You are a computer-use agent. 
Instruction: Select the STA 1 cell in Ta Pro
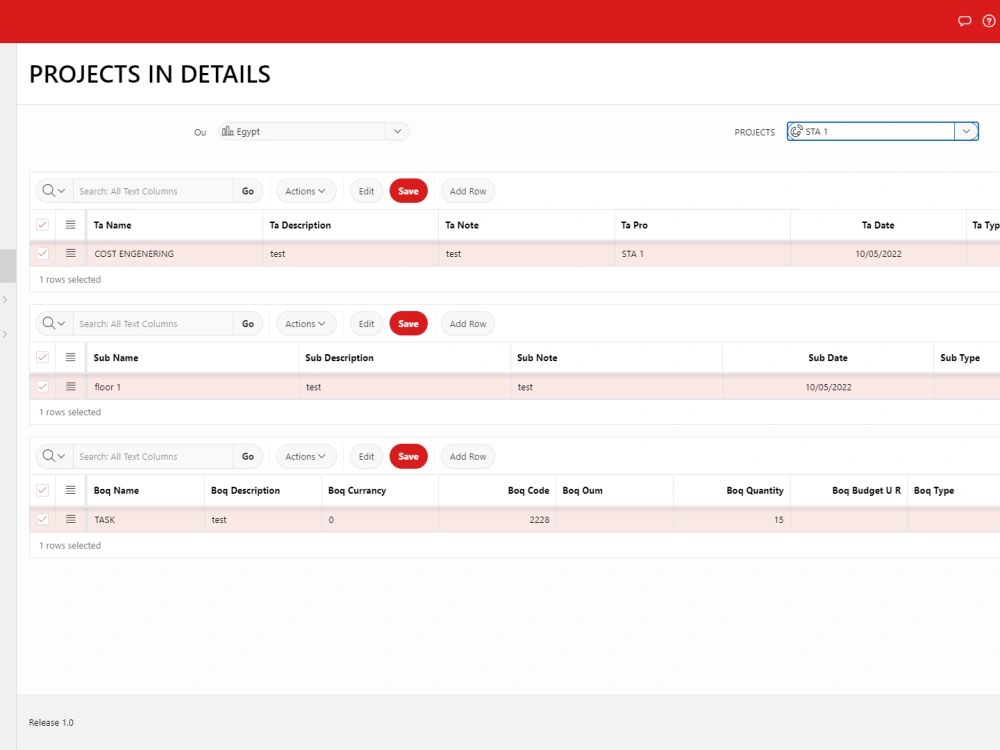(702, 254)
